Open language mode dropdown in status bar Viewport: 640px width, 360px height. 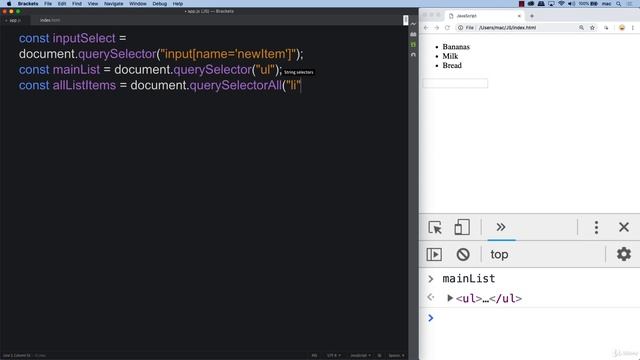[x=360, y=356]
